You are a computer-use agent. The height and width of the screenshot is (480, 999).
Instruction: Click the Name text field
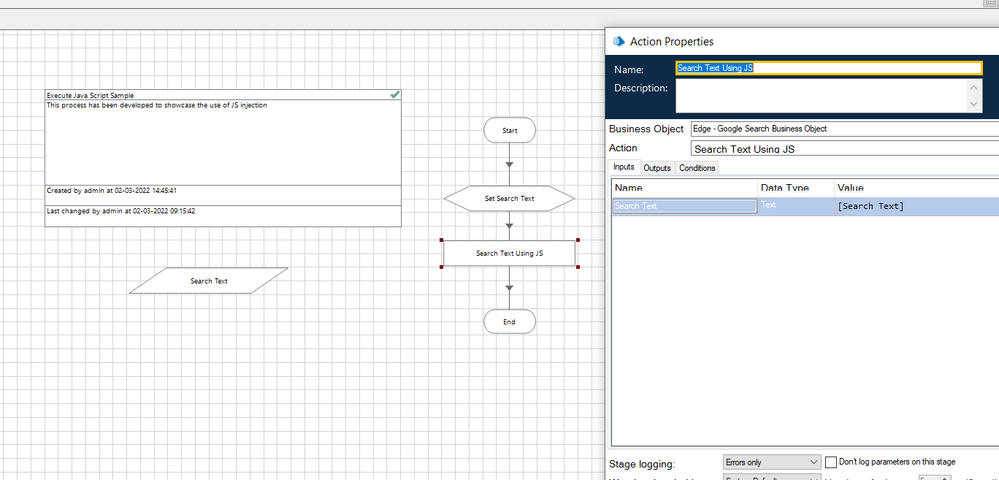(829, 68)
